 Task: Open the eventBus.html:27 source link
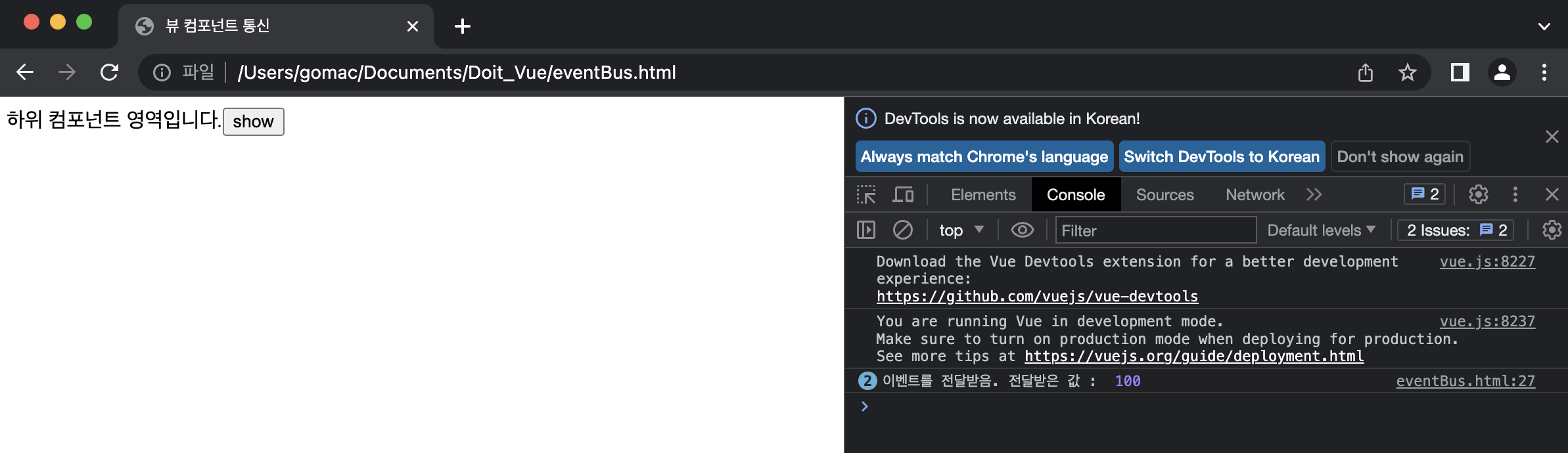[1465, 381]
